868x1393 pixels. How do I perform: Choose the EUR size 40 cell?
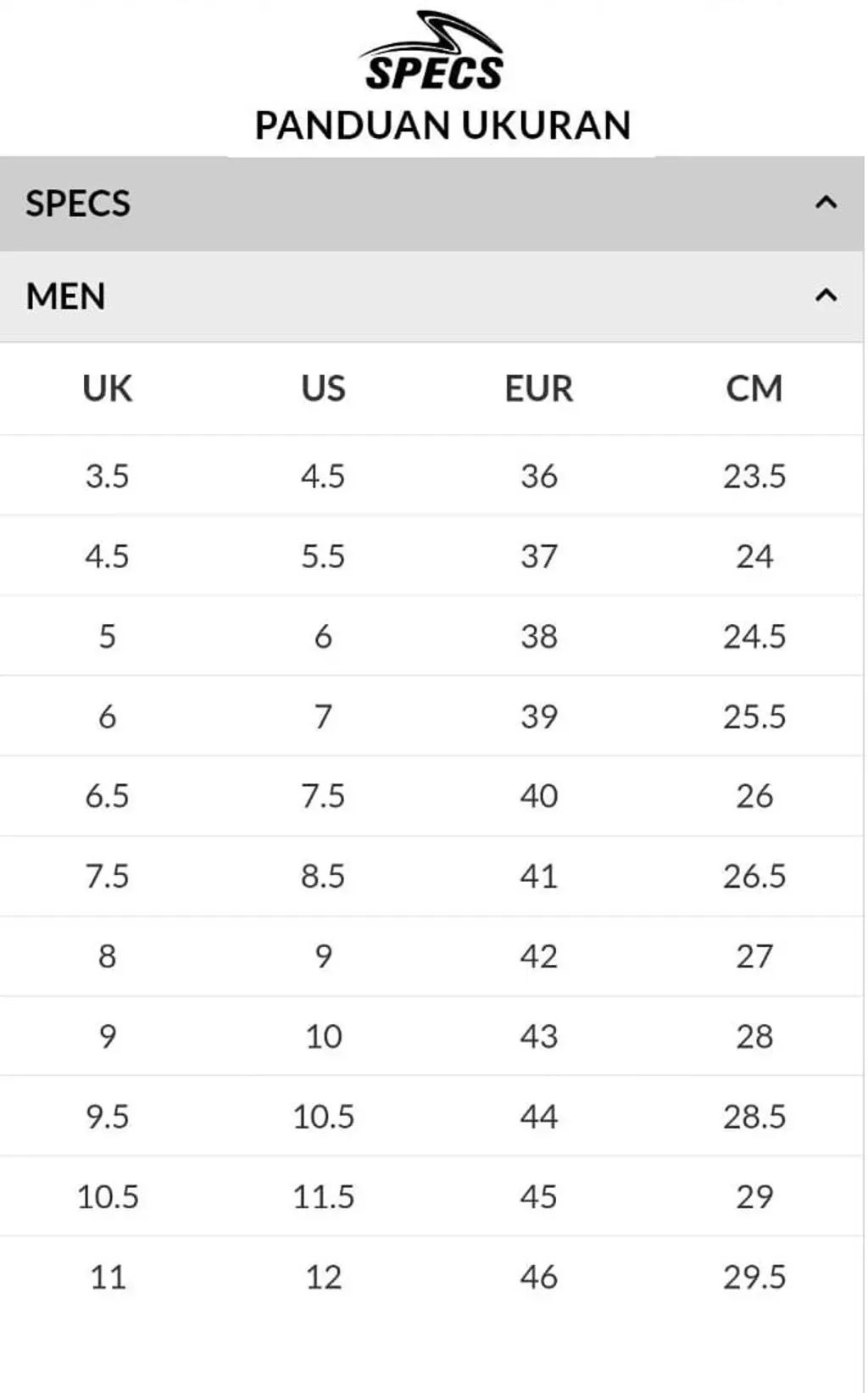[539, 796]
